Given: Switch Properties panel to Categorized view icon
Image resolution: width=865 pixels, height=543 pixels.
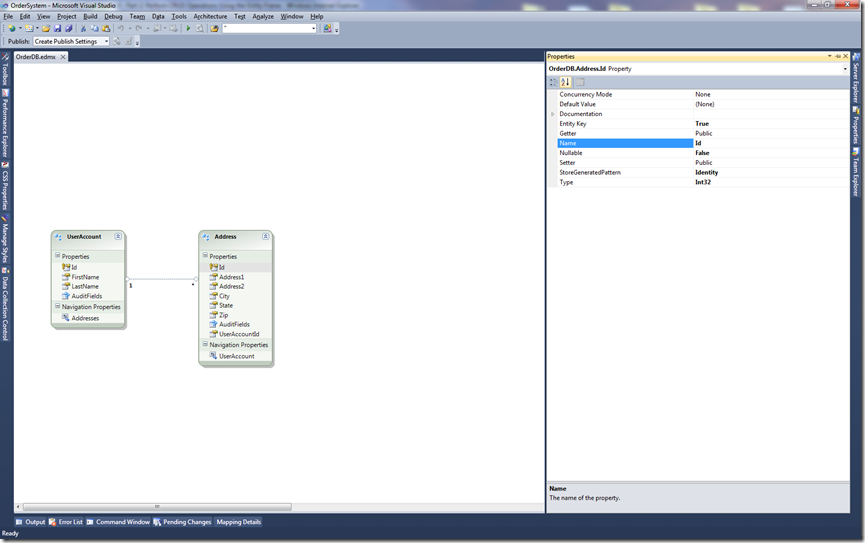Looking at the screenshot, I should (553, 82).
